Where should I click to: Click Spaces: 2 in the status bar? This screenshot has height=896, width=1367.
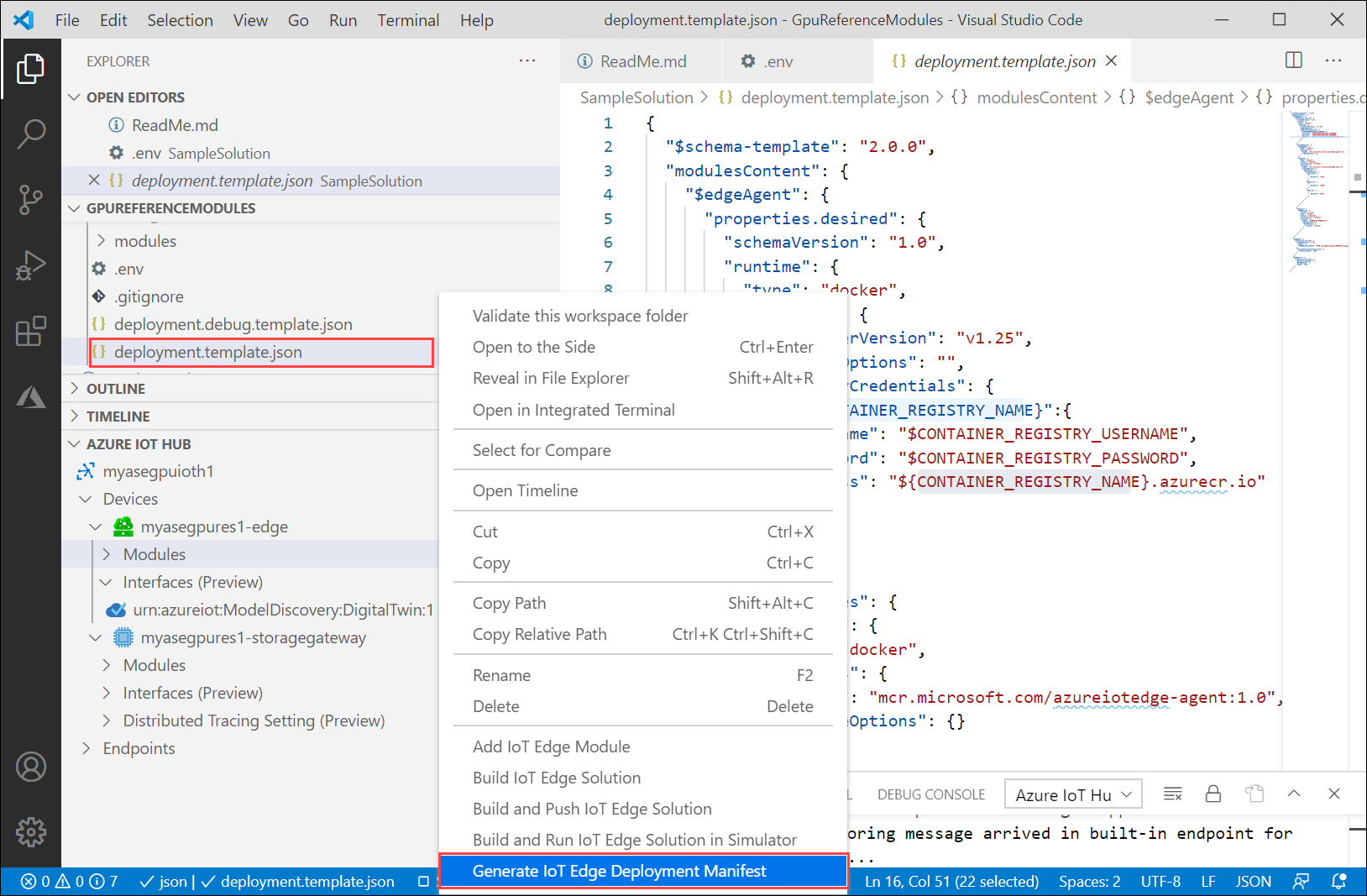[x=1089, y=881]
